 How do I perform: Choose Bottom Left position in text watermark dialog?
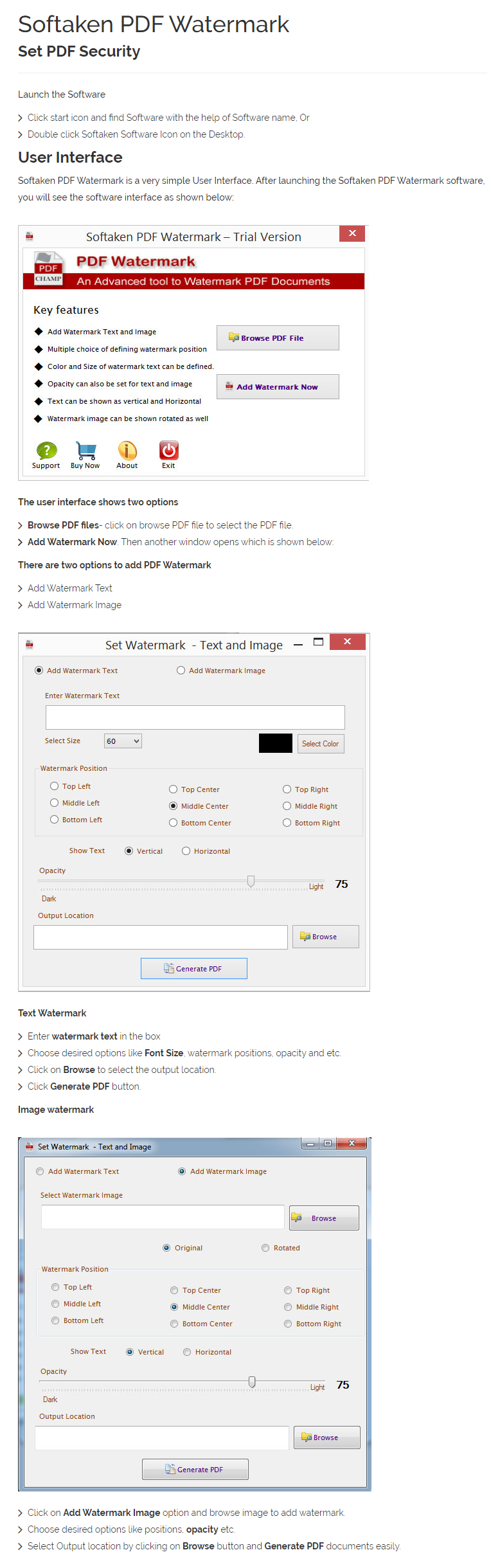(x=55, y=819)
